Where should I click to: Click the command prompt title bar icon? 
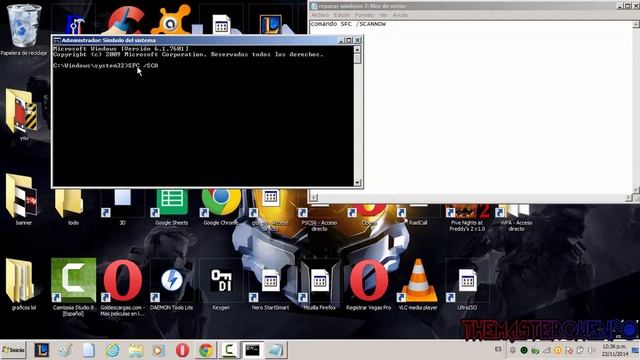click(57, 40)
